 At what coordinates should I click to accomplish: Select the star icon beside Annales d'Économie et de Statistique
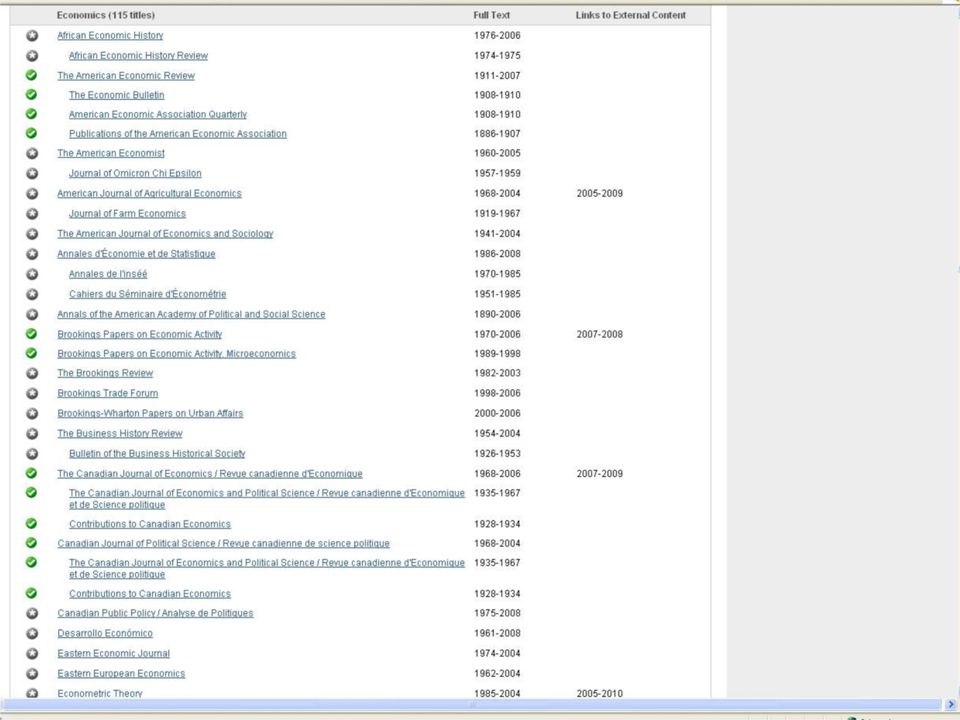(32, 254)
